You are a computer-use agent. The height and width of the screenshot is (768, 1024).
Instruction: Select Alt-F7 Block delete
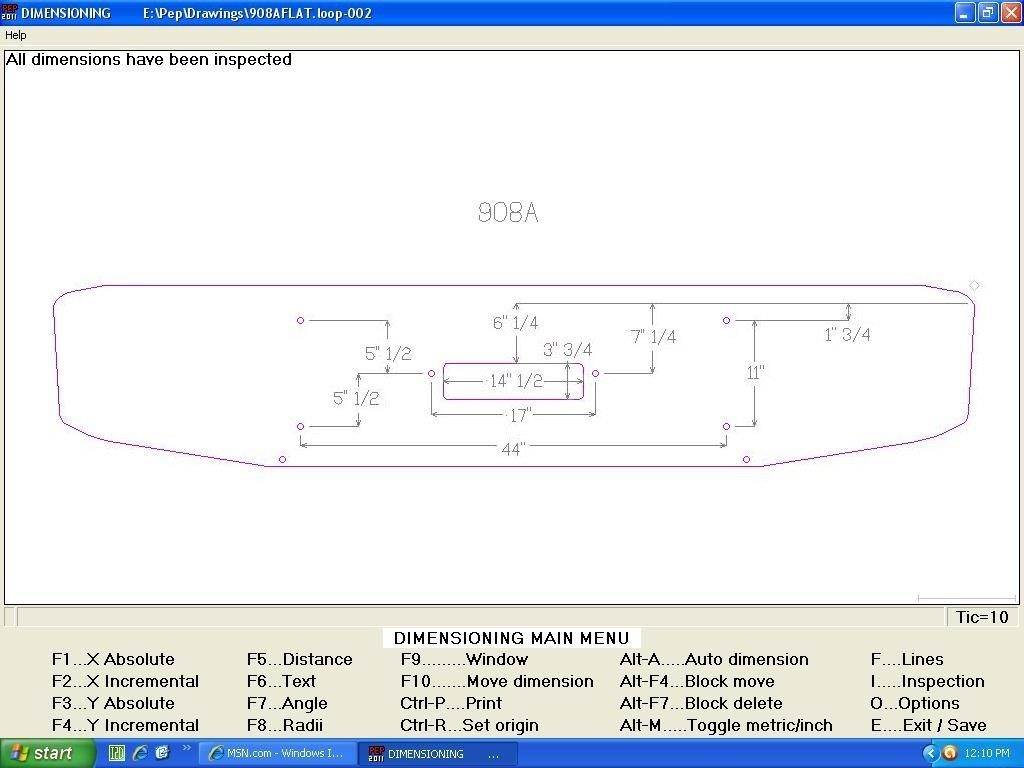point(701,703)
